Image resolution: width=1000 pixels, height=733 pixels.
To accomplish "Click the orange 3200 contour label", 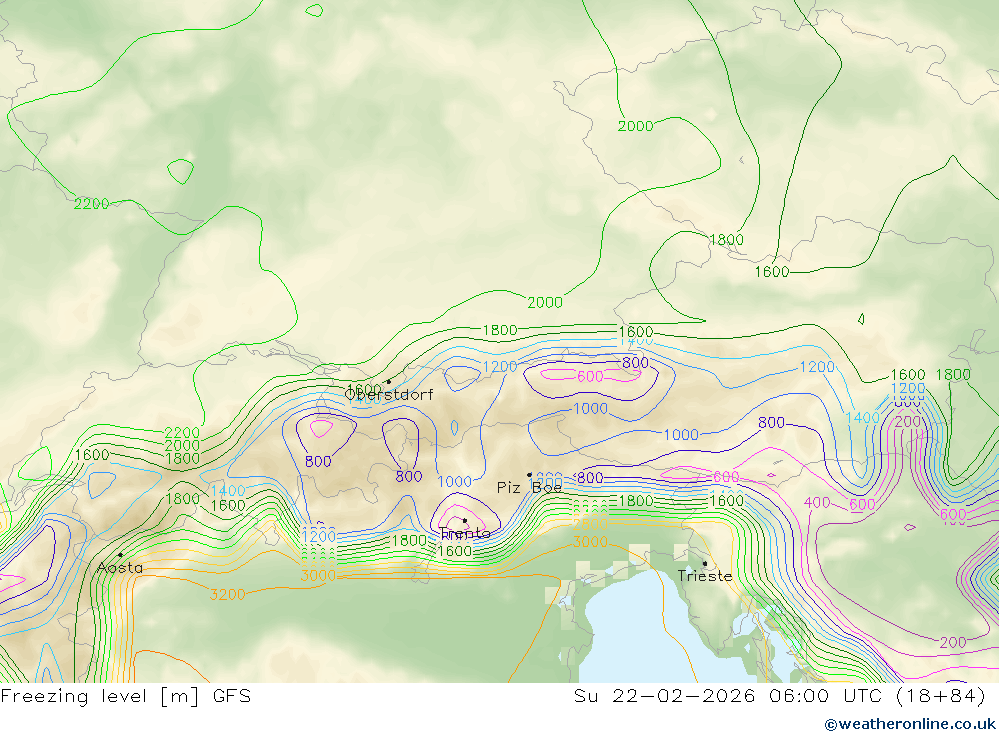I will click(228, 595).
